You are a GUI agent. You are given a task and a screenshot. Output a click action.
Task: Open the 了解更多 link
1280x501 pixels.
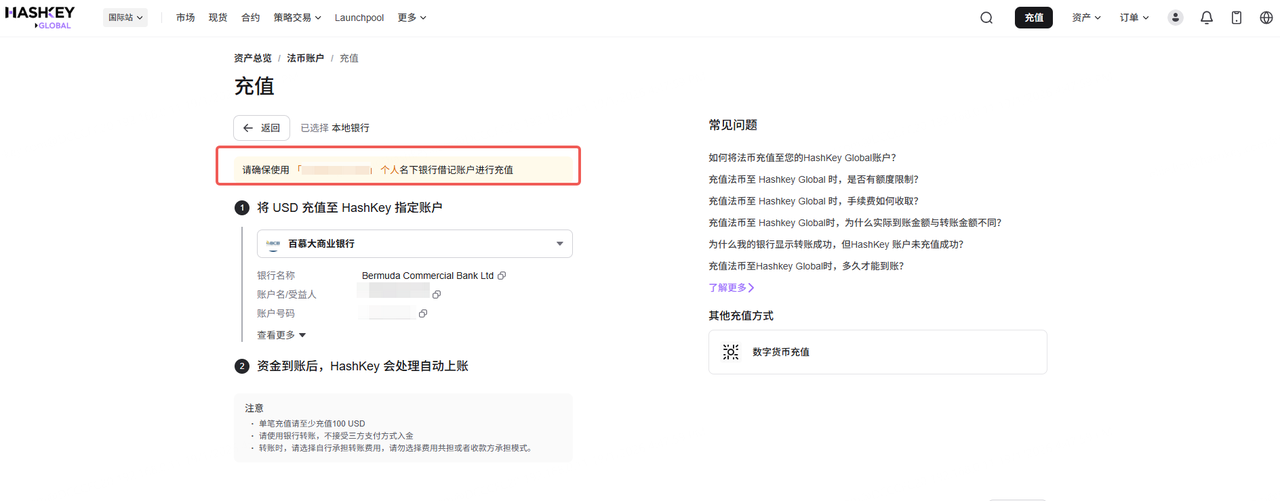(x=731, y=288)
